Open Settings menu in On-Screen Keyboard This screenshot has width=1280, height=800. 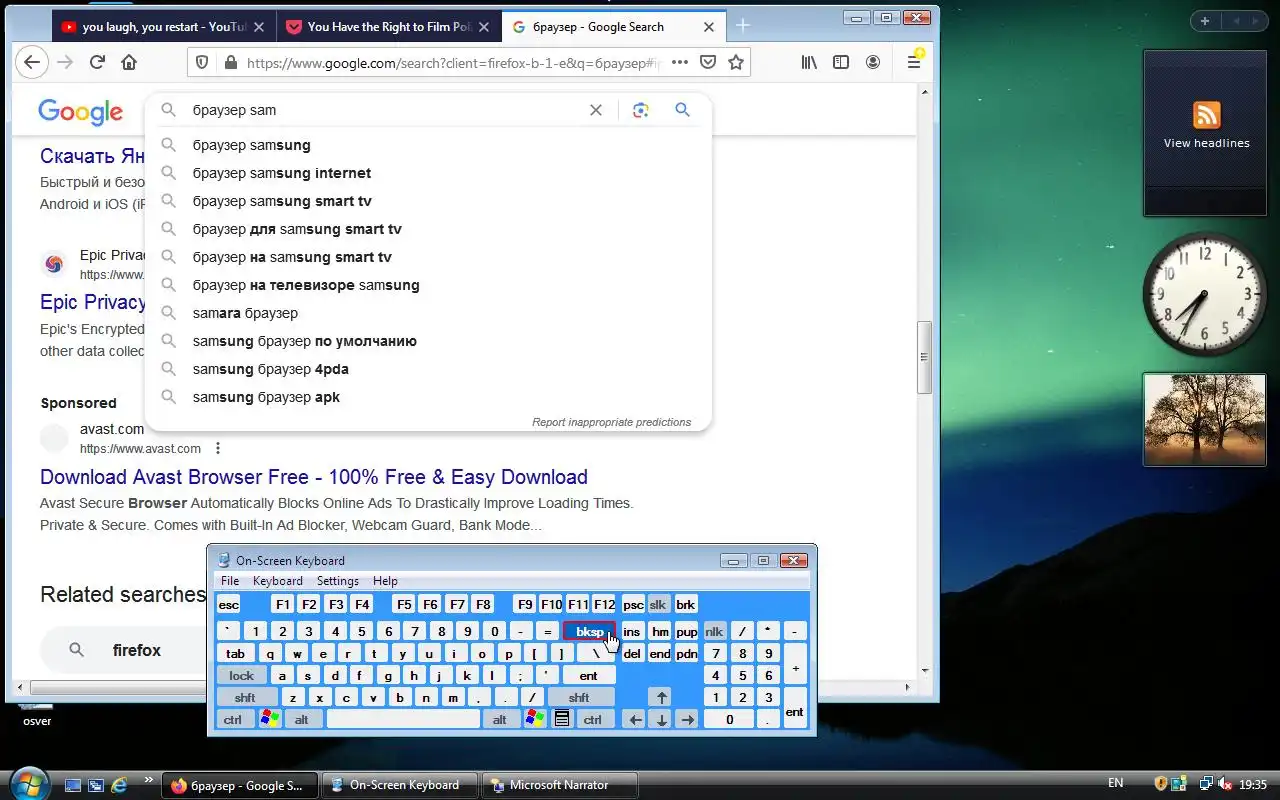(338, 581)
